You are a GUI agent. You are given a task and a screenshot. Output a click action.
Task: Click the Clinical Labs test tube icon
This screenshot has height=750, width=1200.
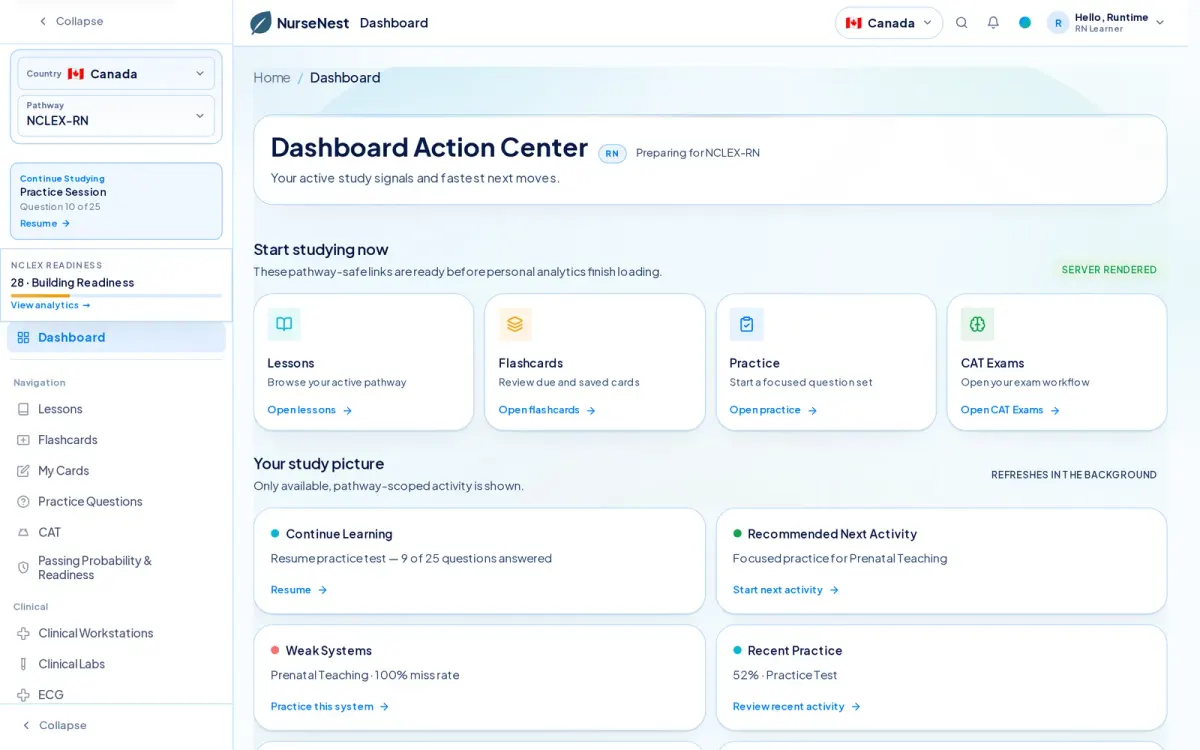click(23, 665)
